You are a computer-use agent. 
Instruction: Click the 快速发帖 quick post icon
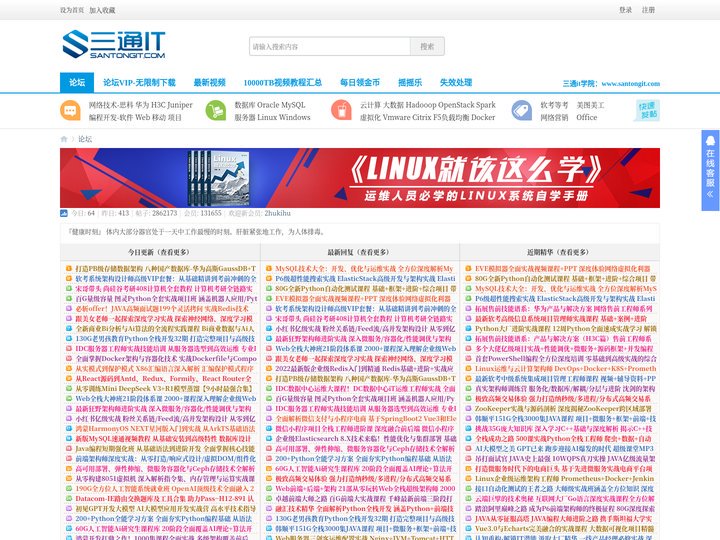pyautogui.click(x=648, y=111)
